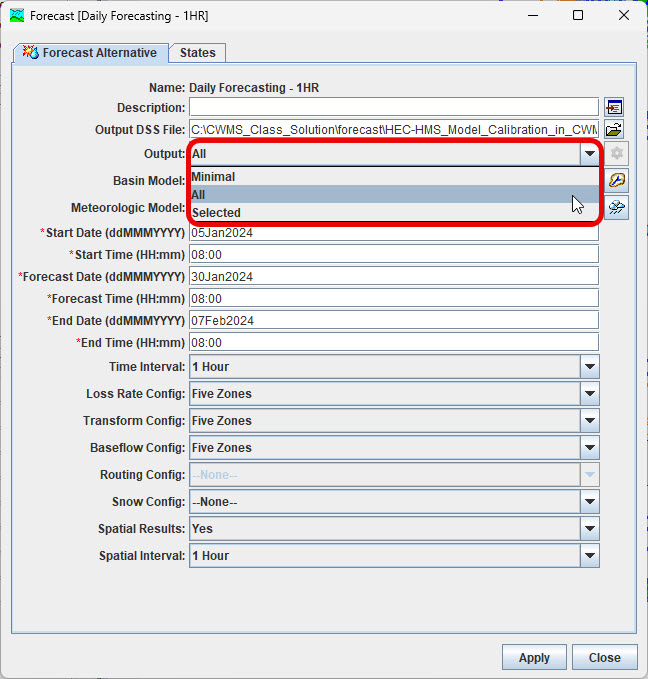Open the Loss Rate Config dropdown

click(589, 394)
